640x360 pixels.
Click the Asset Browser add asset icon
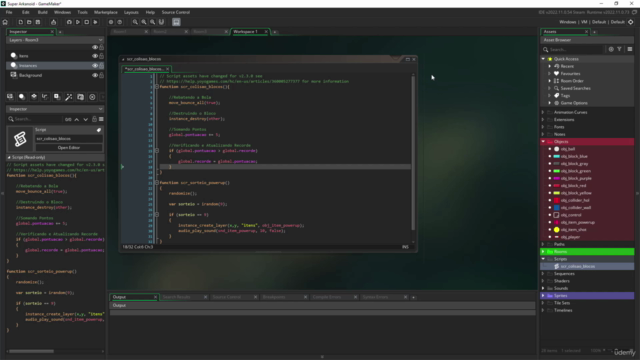tap(611, 49)
